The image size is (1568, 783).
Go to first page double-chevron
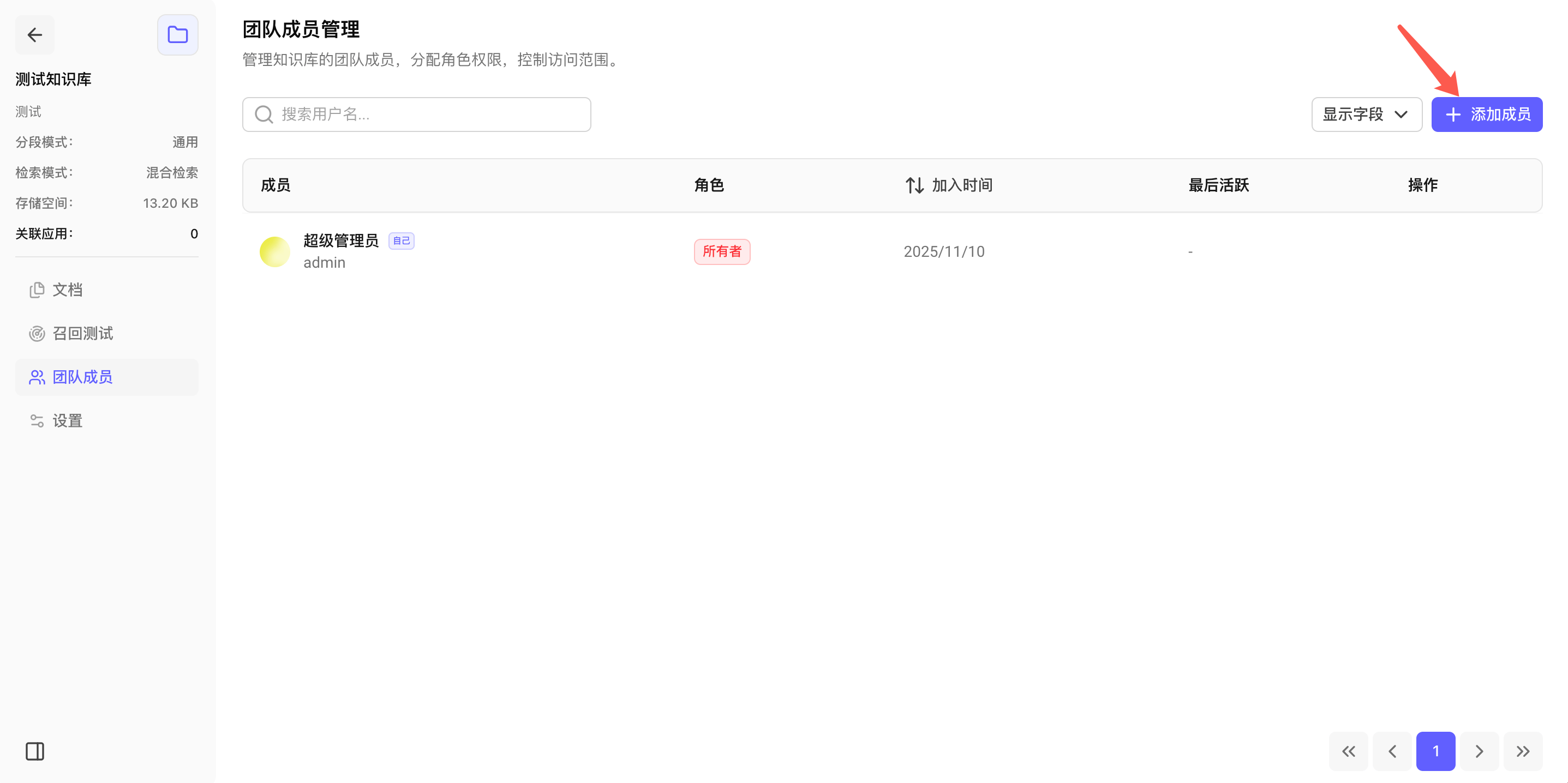click(1348, 751)
